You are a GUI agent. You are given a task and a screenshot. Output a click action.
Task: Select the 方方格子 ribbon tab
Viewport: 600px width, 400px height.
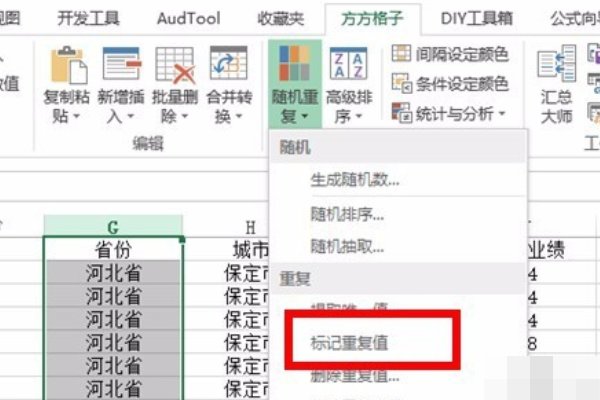coord(372,18)
